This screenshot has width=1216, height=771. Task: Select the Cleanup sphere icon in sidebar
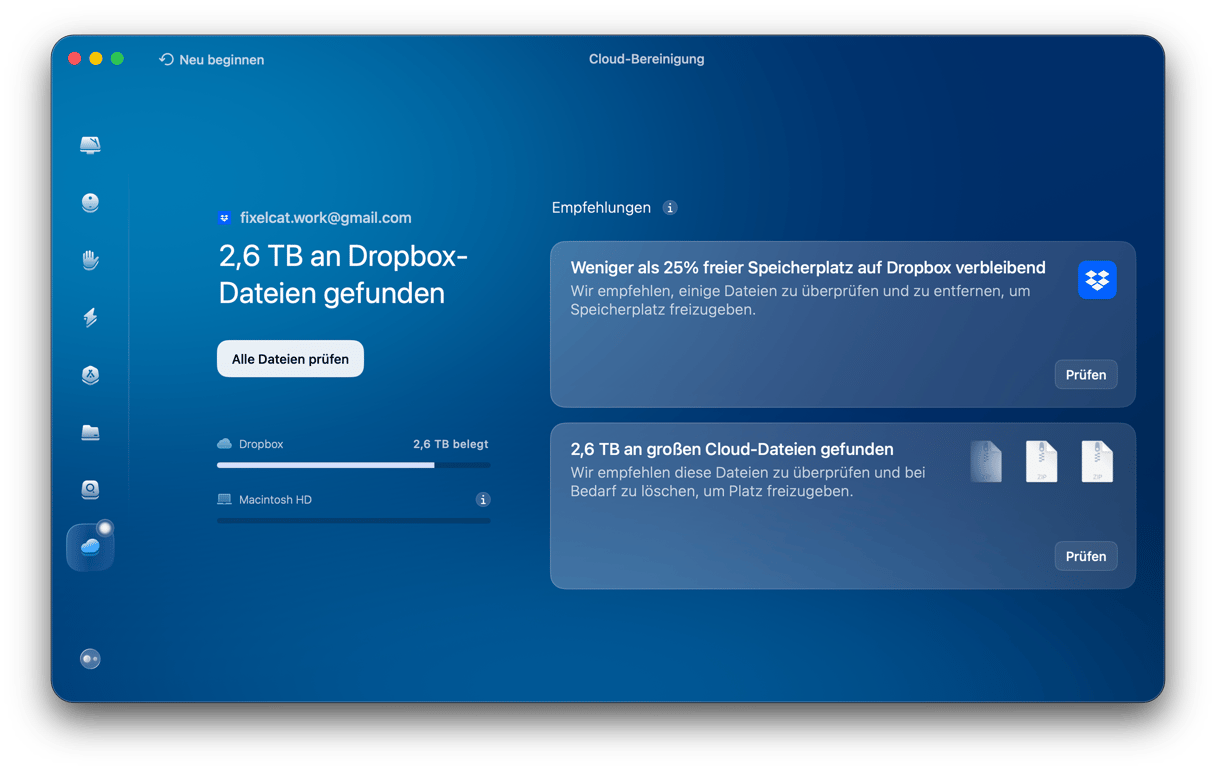coord(90,203)
